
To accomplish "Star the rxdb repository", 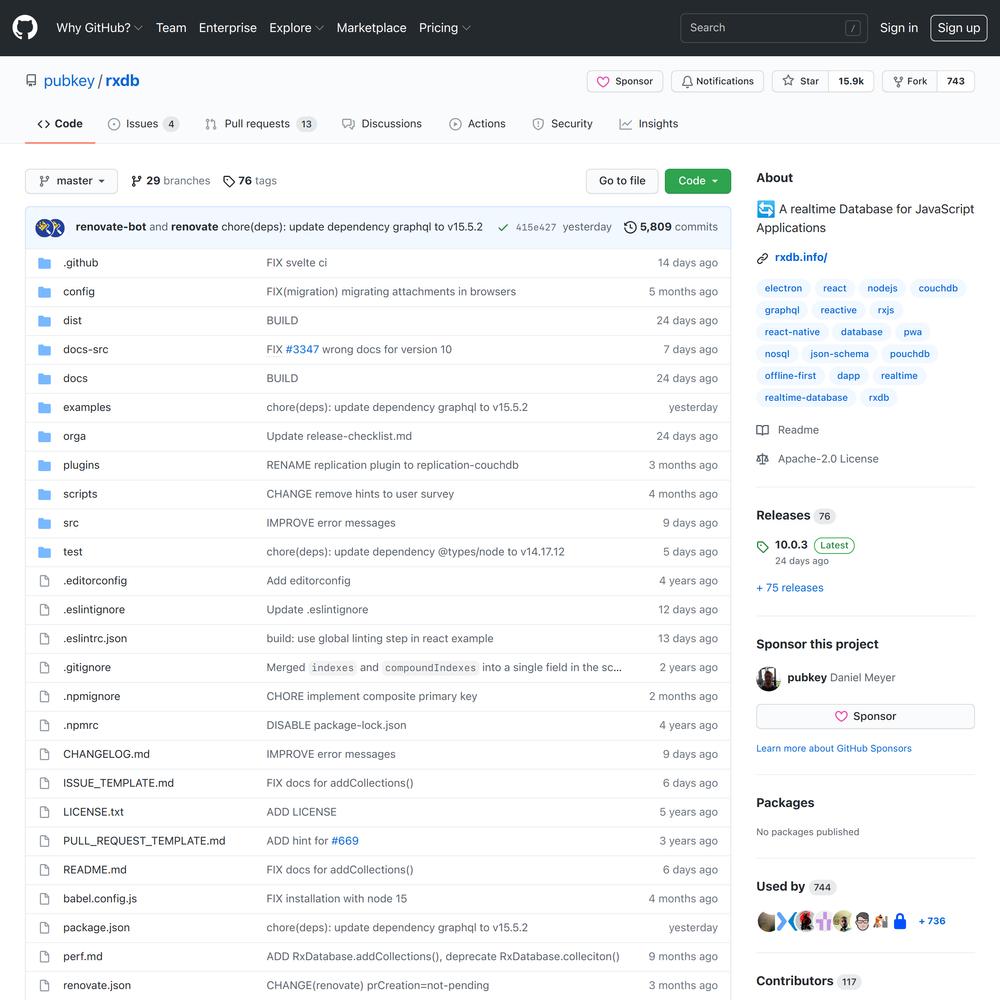I will pyautogui.click(x=800, y=81).
